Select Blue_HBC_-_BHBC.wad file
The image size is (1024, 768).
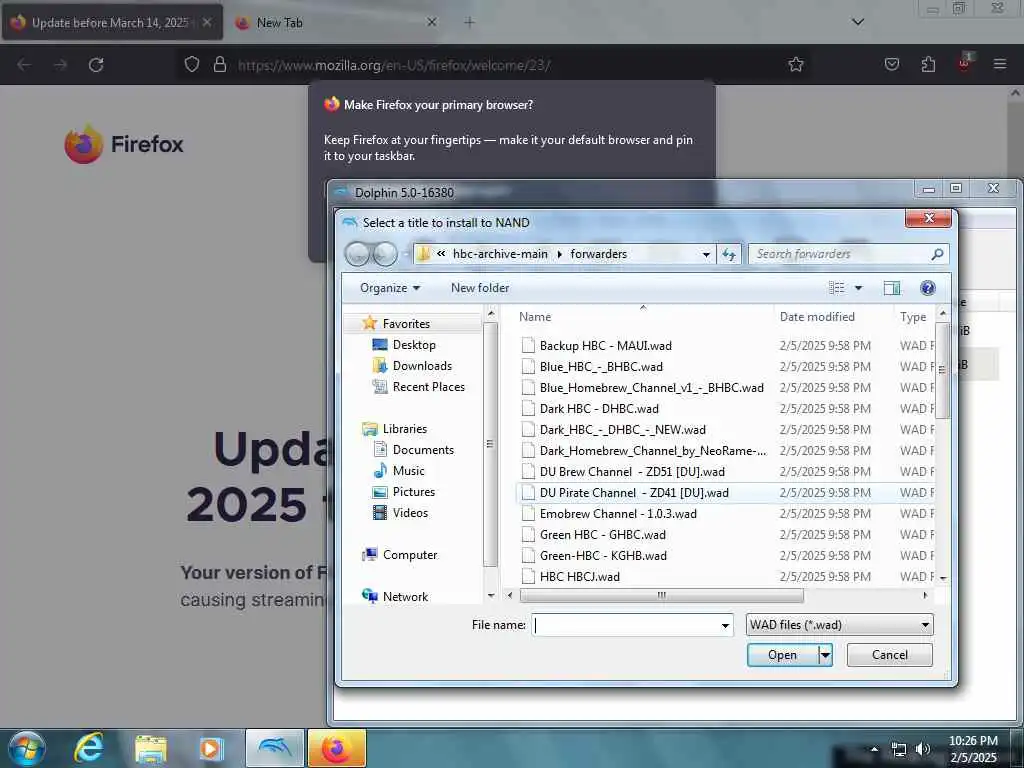coord(601,366)
